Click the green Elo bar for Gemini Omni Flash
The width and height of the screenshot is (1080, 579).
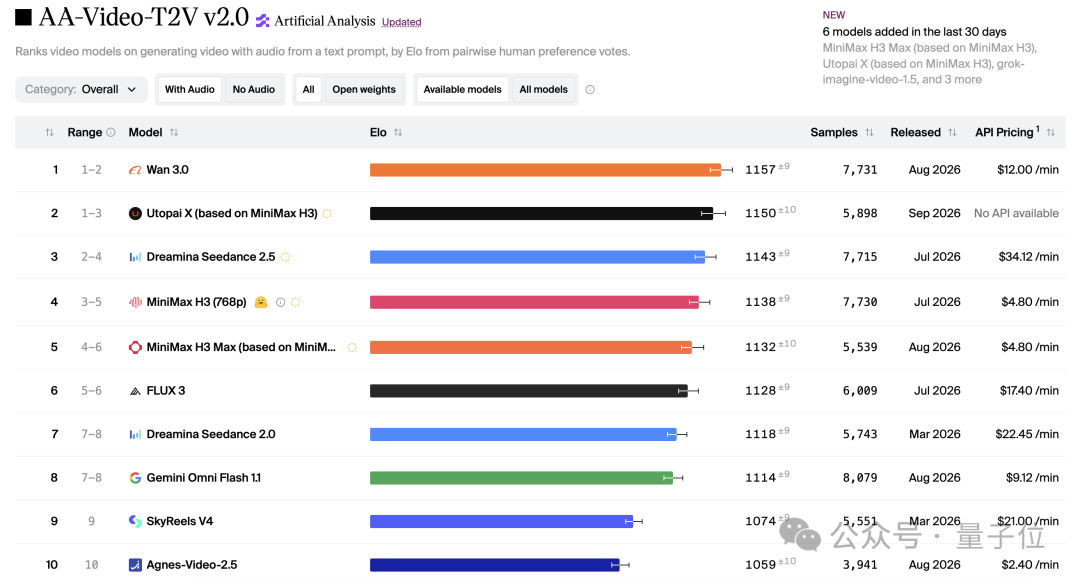pyautogui.click(x=521, y=478)
